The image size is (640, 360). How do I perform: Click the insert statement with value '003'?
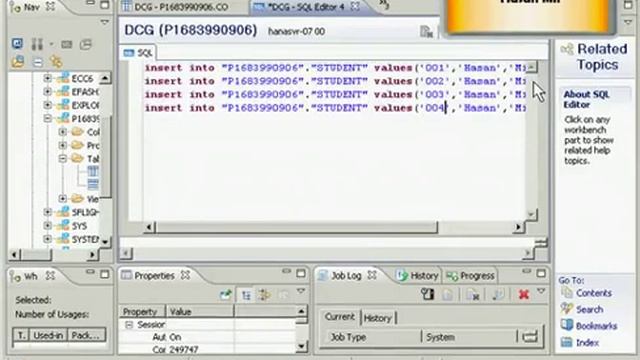pyautogui.click(x=335, y=95)
